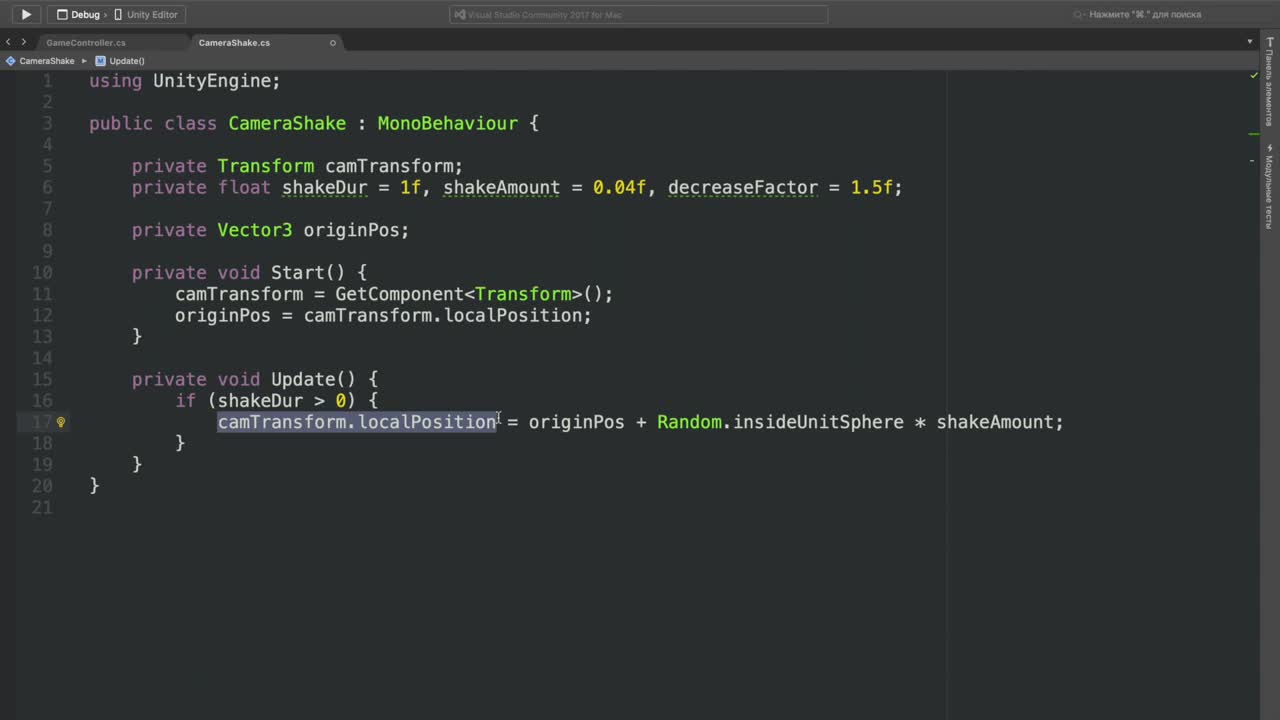Switch to the CameraShake.cs tab
Image resolution: width=1280 pixels, height=720 pixels.
[234, 43]
